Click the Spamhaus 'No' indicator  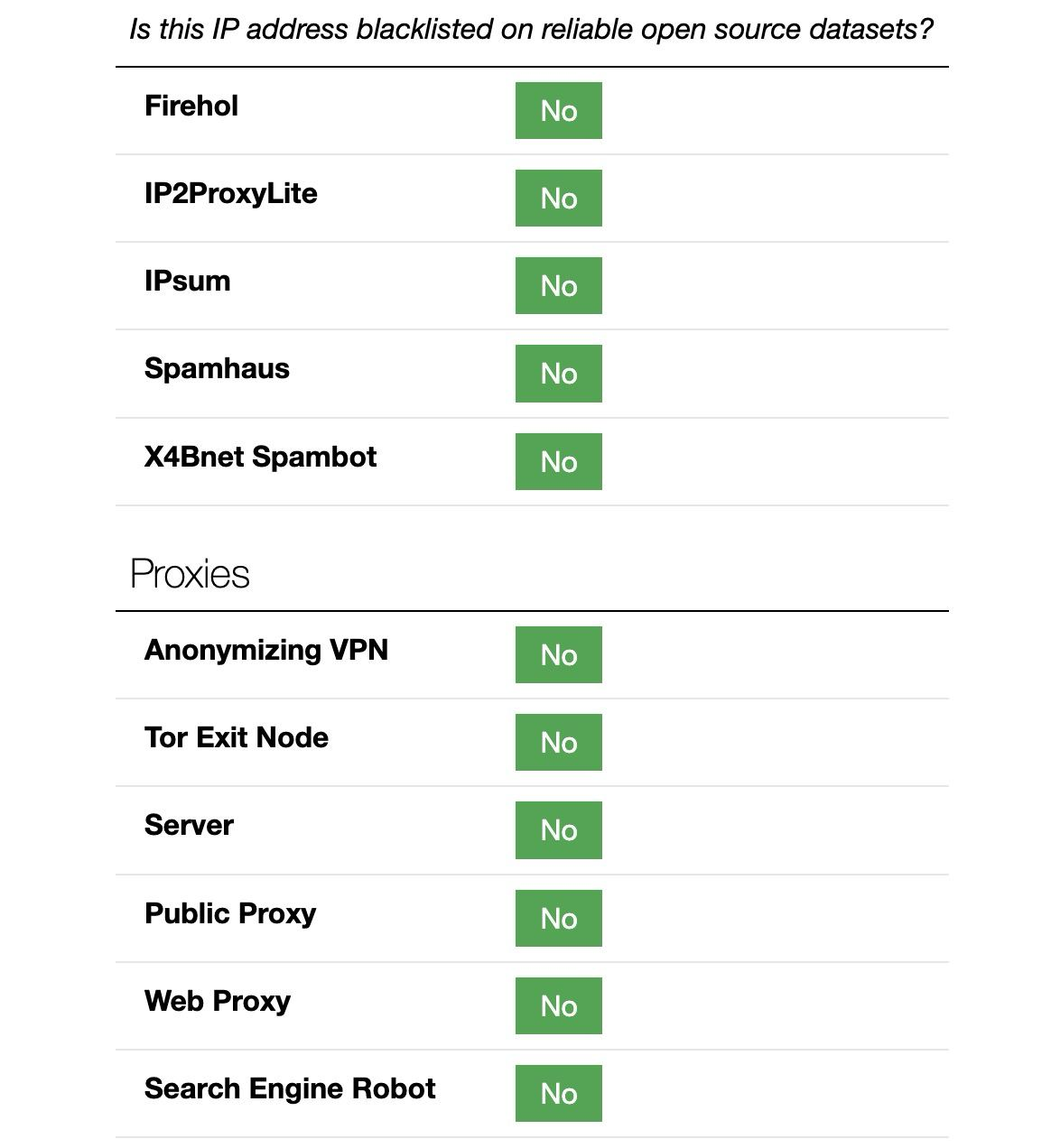tap(558, 374)
